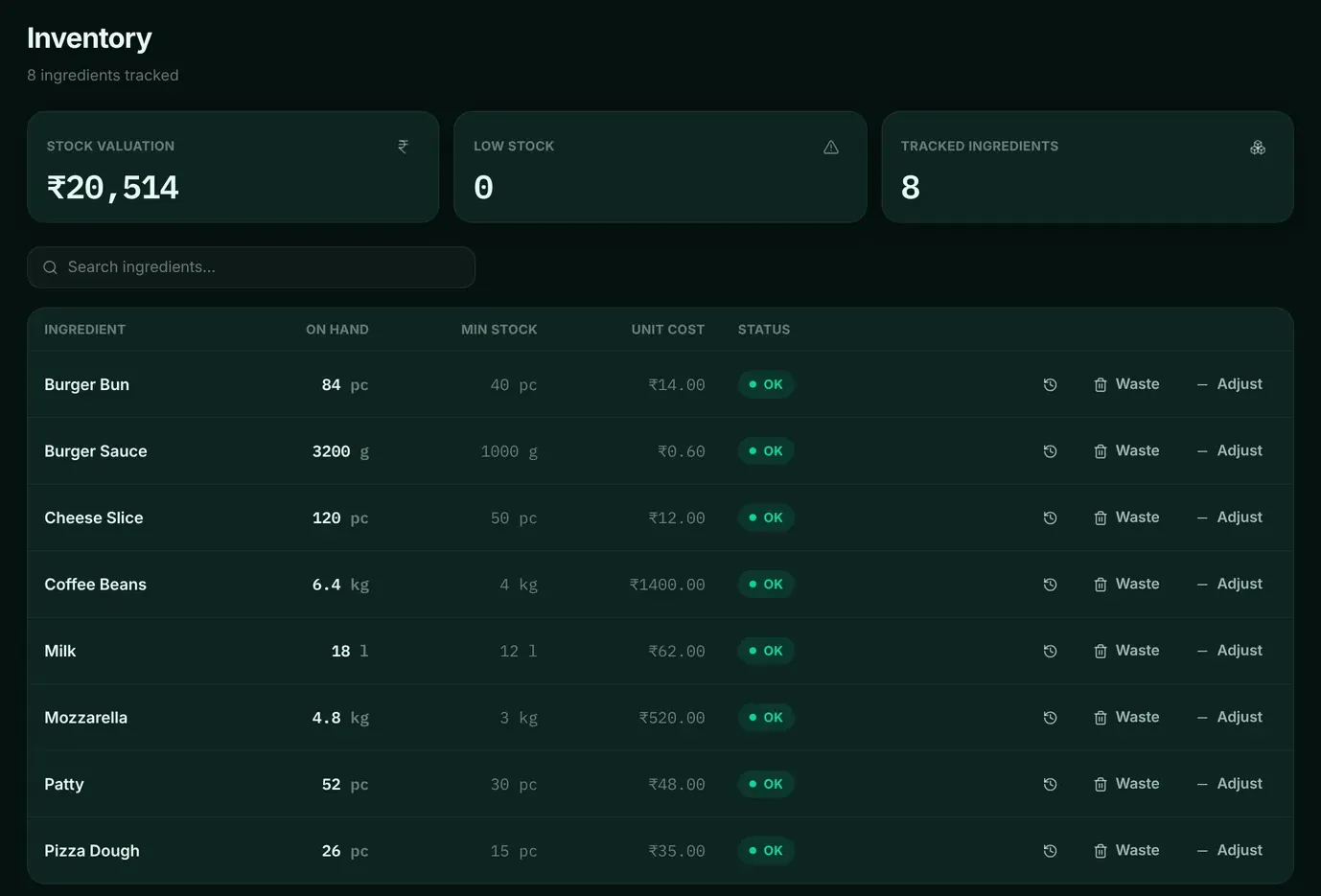
Task: Click the OK status badge for Milk
Action: 766,651
